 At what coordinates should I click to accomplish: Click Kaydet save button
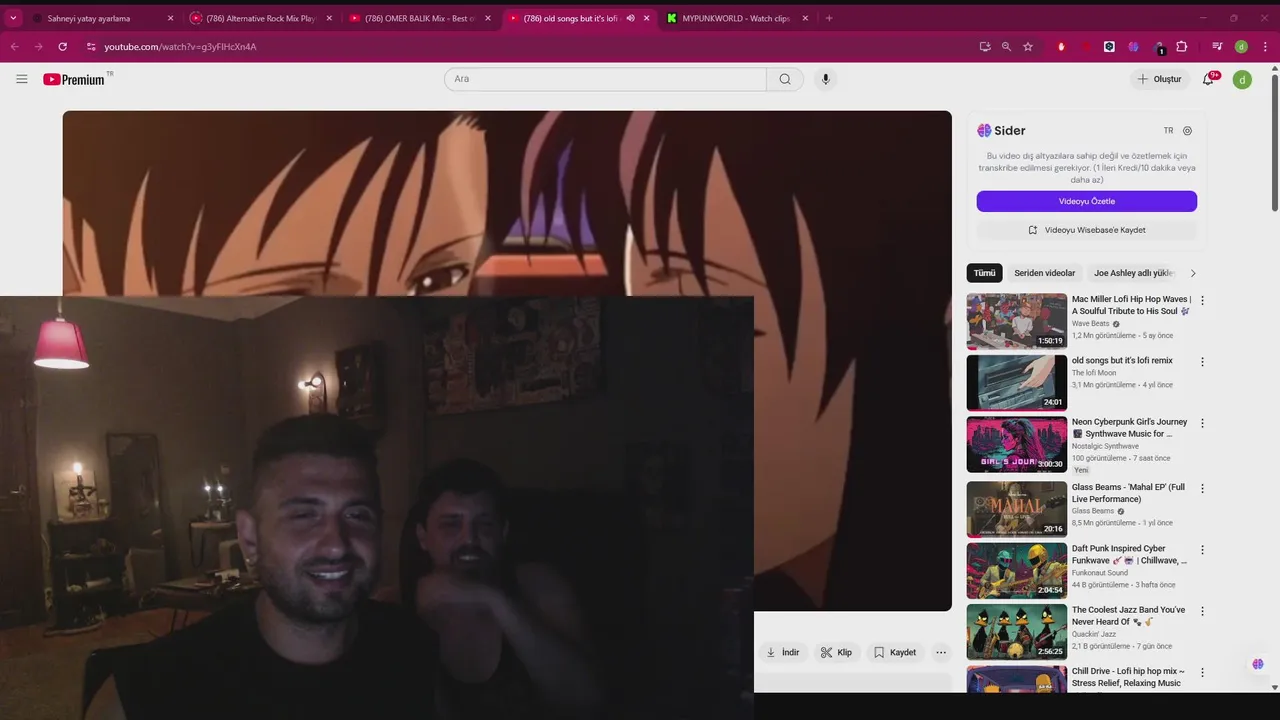[x=895, y=652]
